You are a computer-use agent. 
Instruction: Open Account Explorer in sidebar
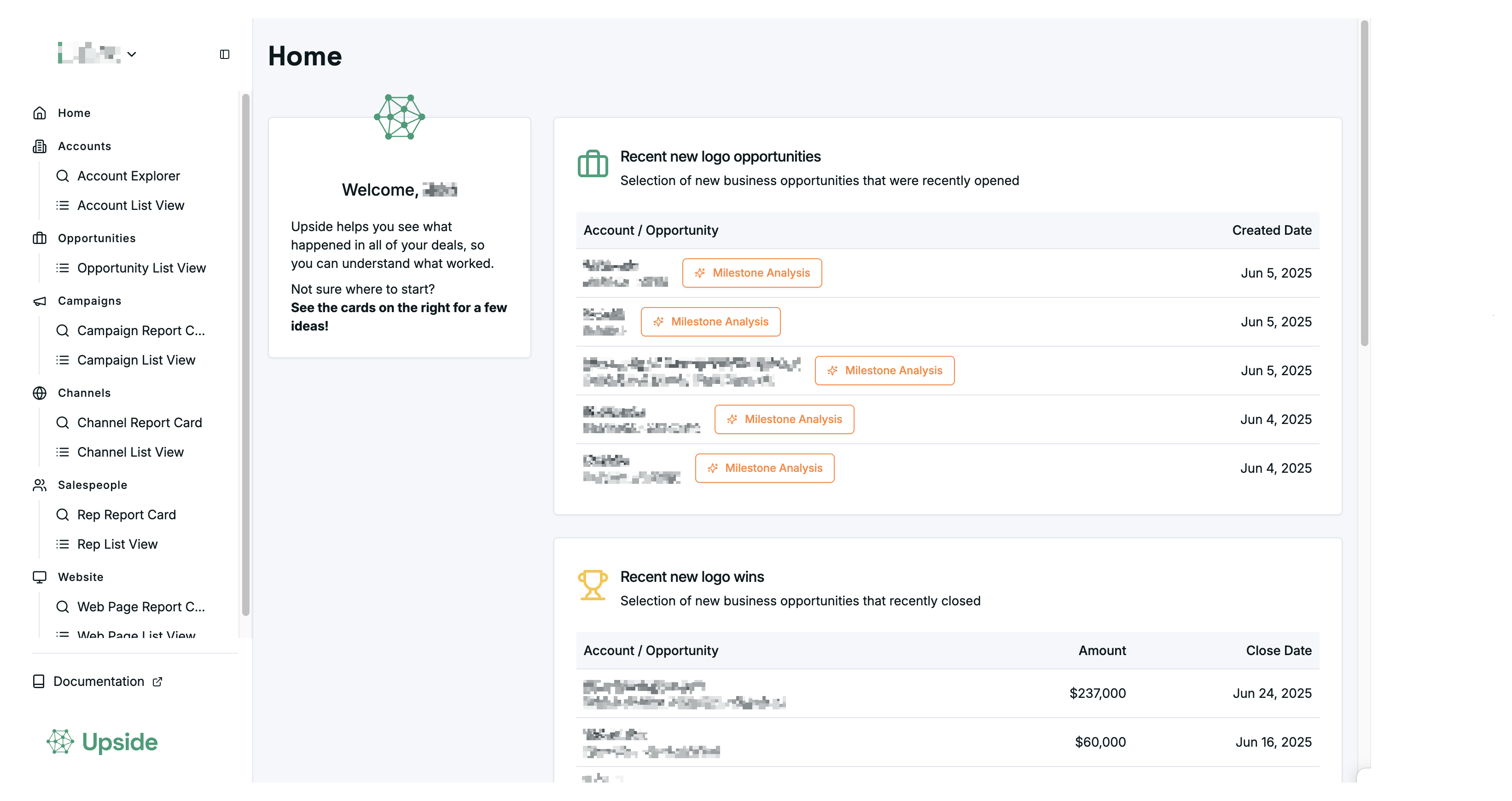tap(128, 176)
